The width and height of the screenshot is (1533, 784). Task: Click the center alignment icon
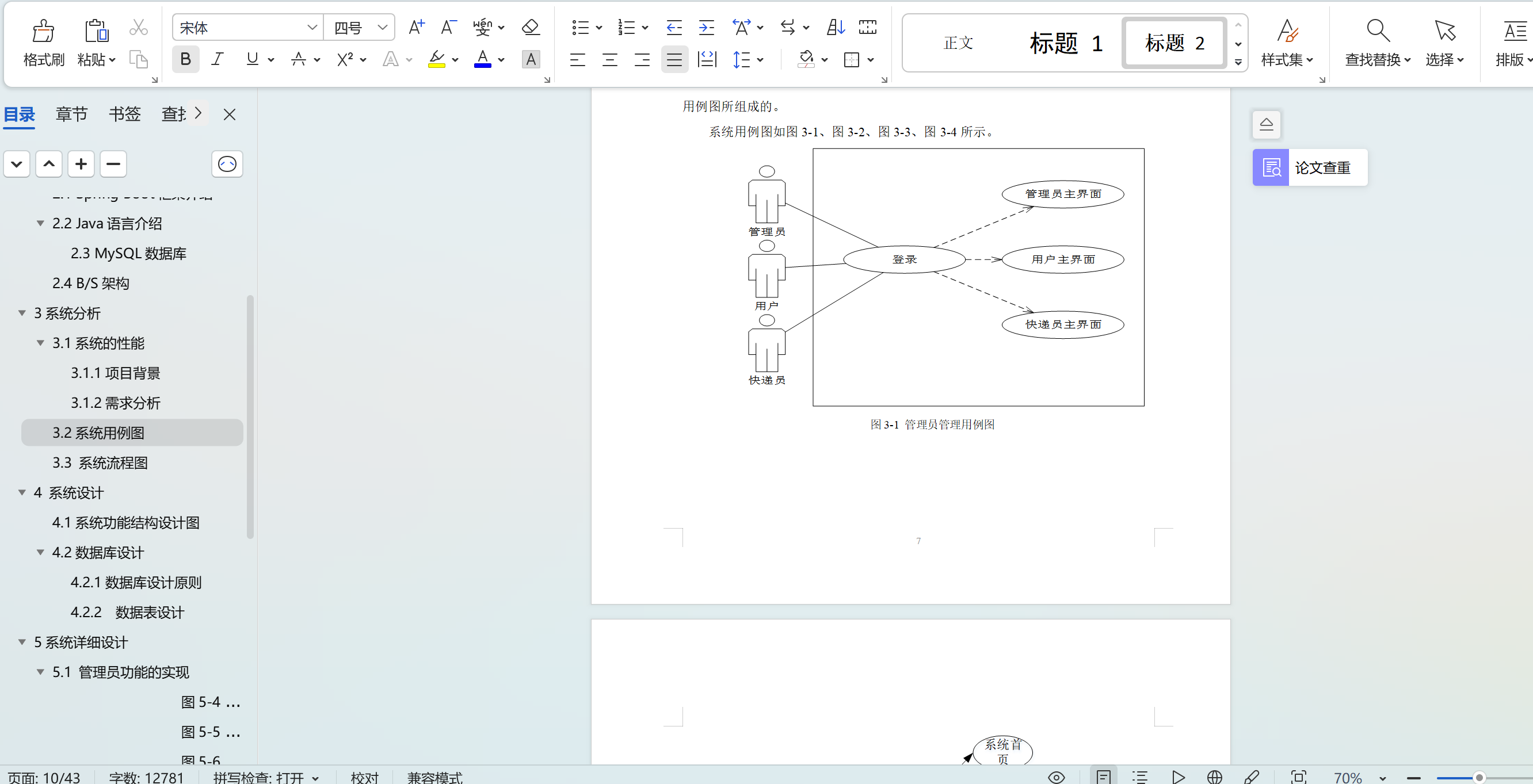609,59
